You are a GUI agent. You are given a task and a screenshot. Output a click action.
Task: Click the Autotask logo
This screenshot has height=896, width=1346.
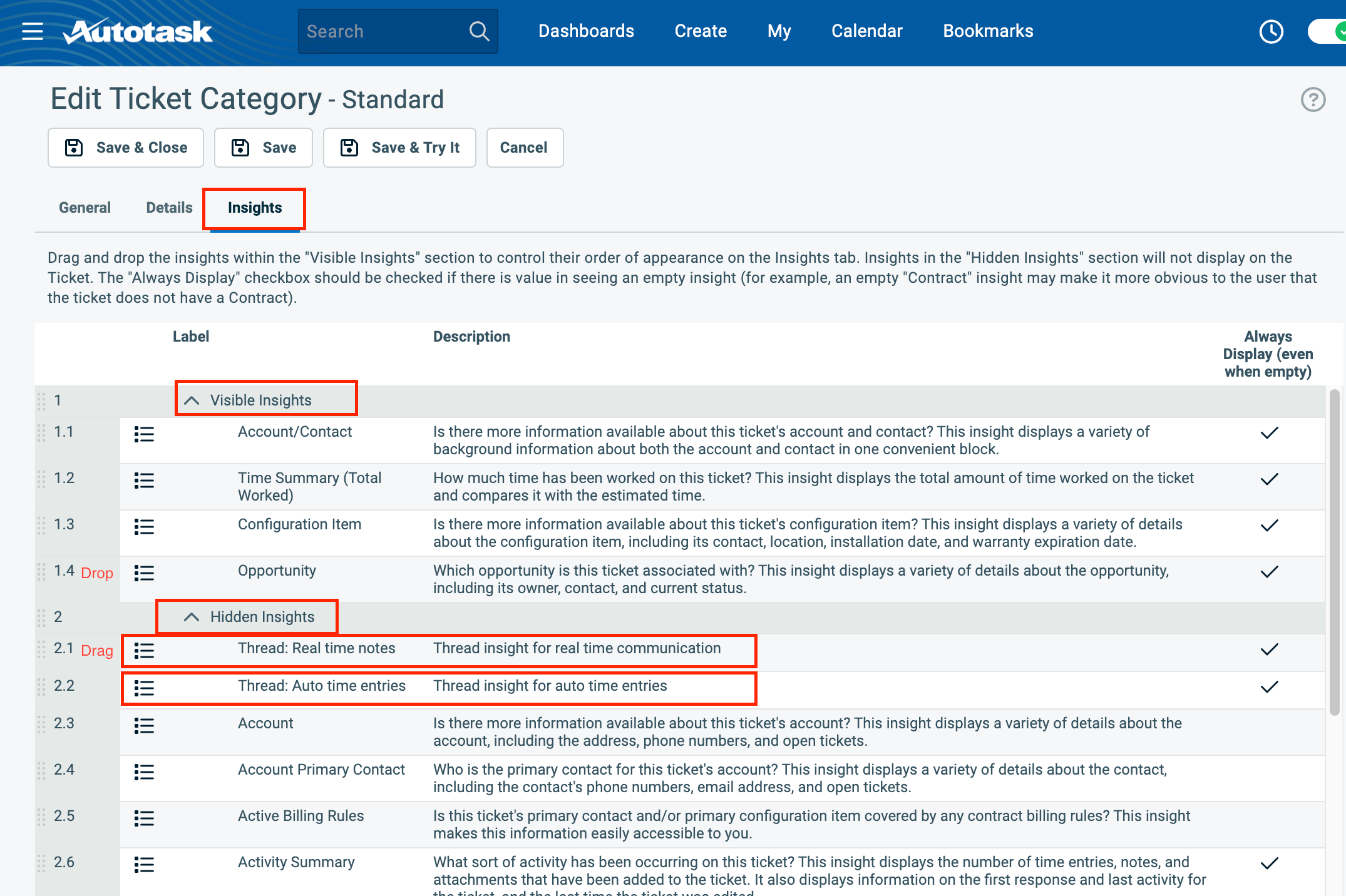point(138,31)
